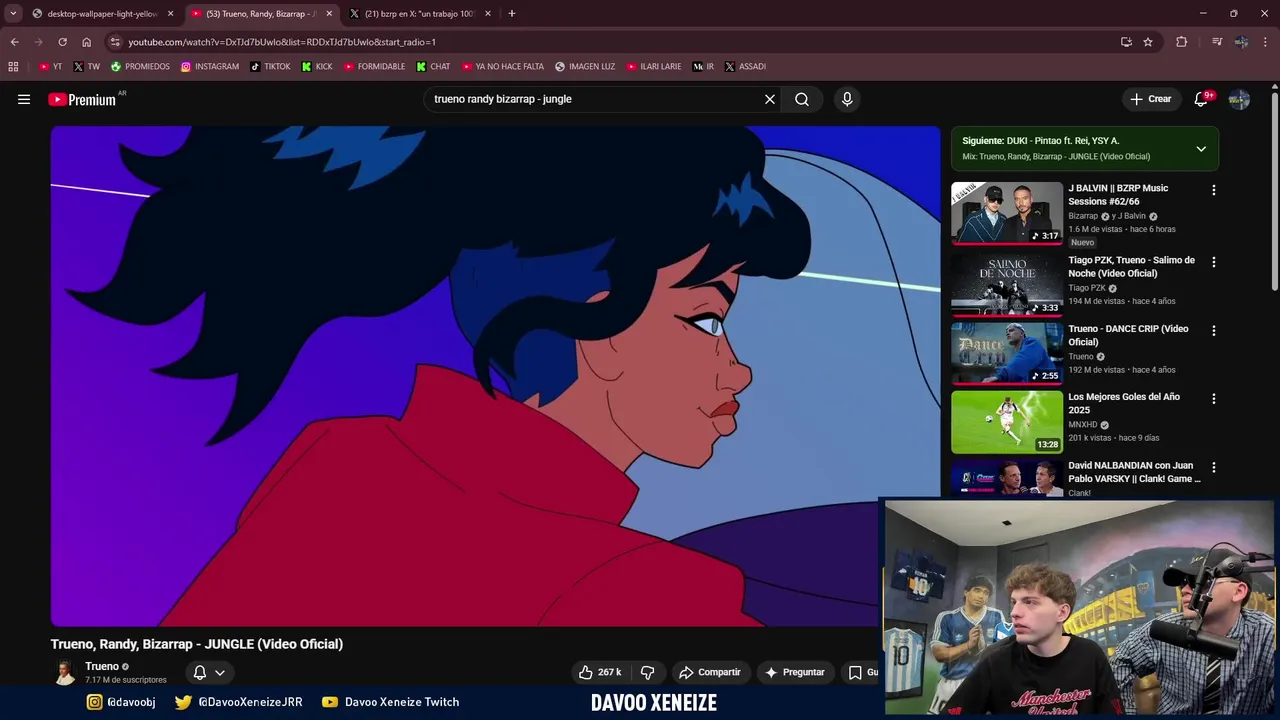Open the TIKTOK bookmark
This screenshot has width=1280, height=720.
pyautogui.click(x=270, y=66)
